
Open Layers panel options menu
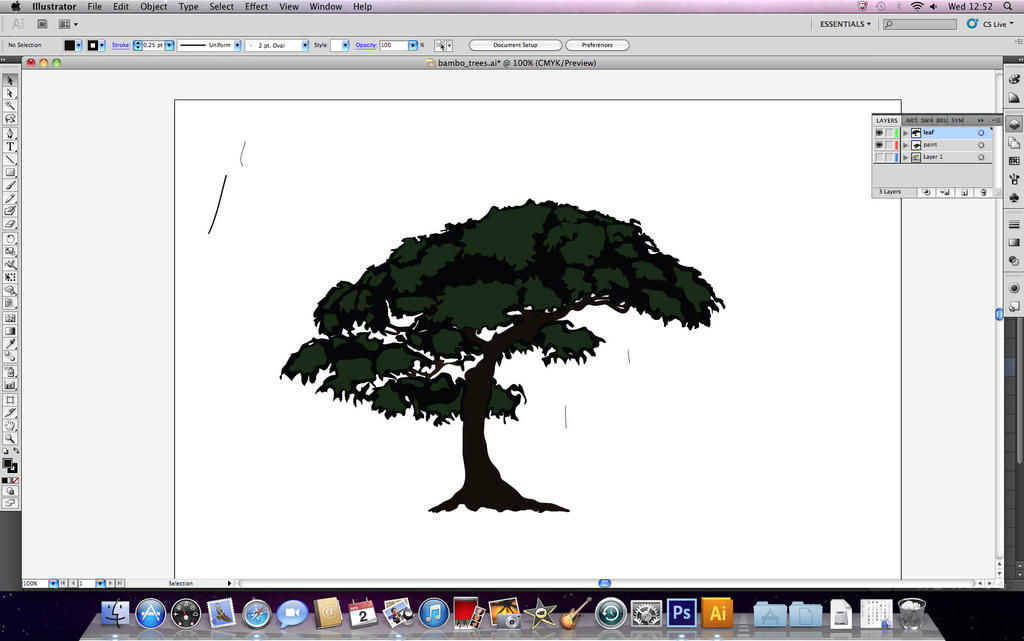[996, 120]
